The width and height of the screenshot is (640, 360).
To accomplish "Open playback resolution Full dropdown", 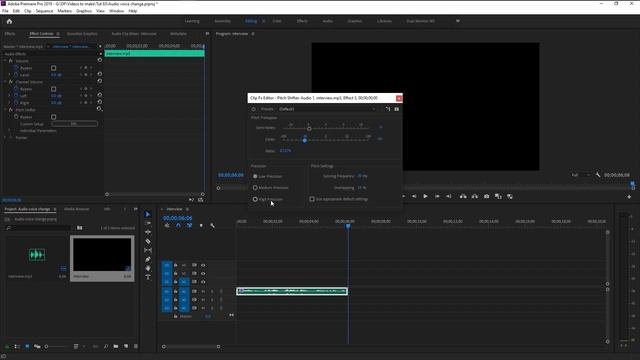I will tap(580, 175).
